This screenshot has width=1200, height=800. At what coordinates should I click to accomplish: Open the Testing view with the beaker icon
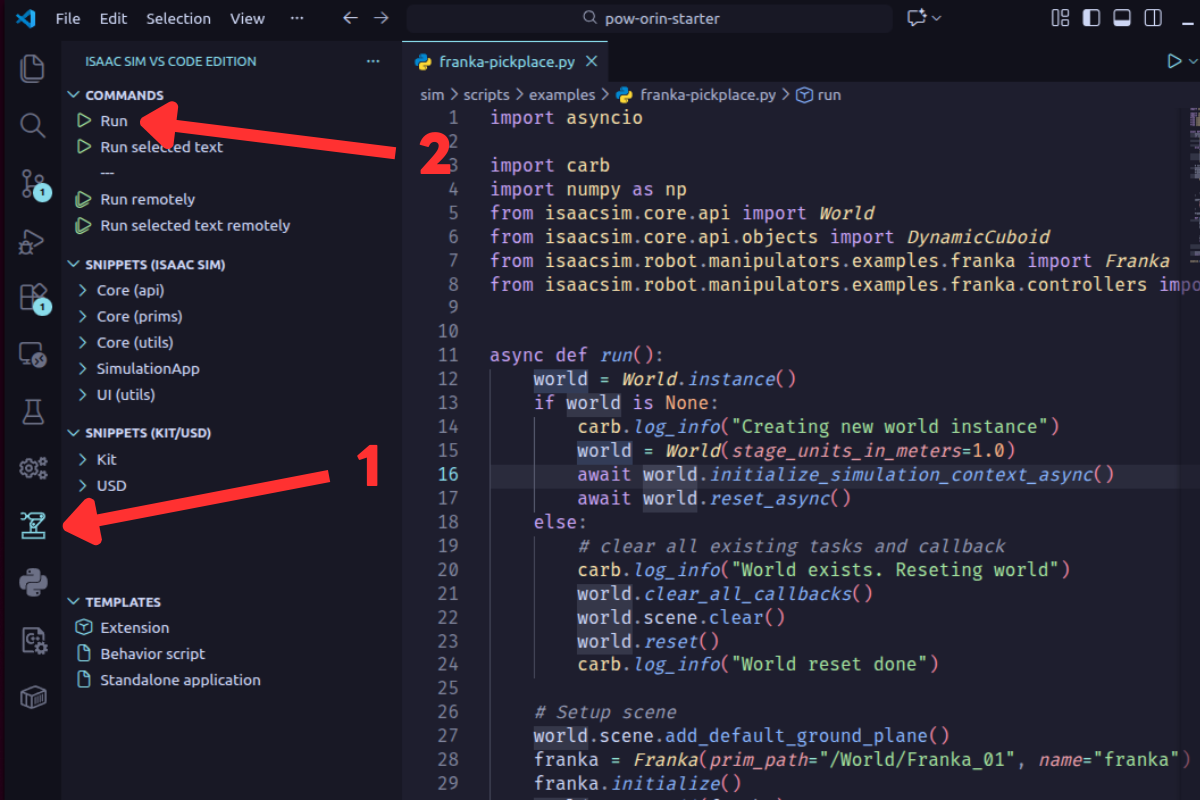click(32, 411)
